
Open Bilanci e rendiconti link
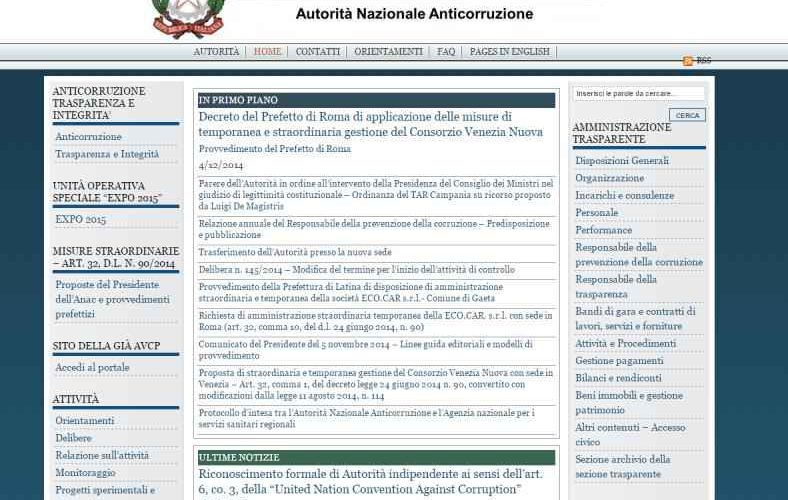(x=618, y=378)
